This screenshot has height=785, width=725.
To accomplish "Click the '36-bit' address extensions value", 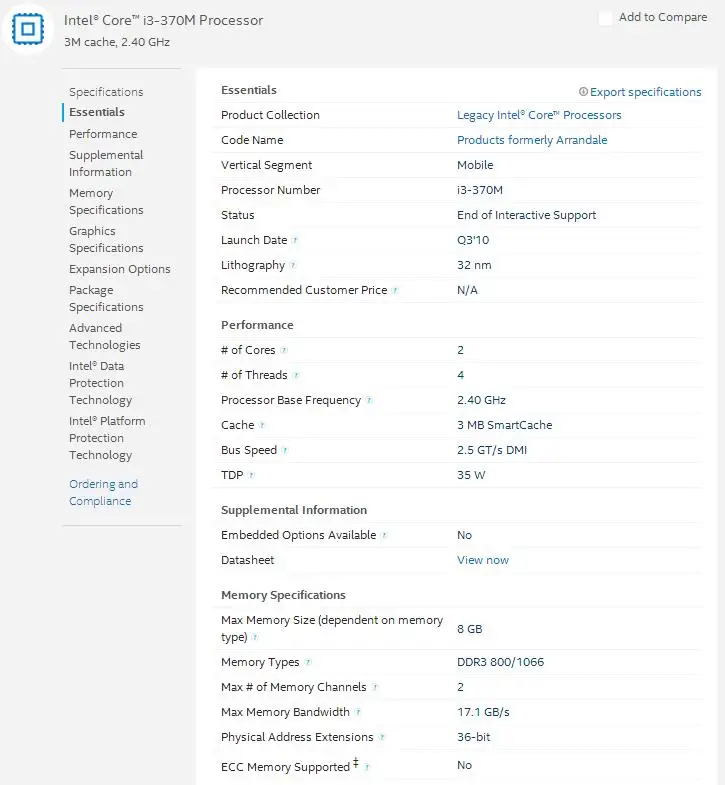I will 473,737.
